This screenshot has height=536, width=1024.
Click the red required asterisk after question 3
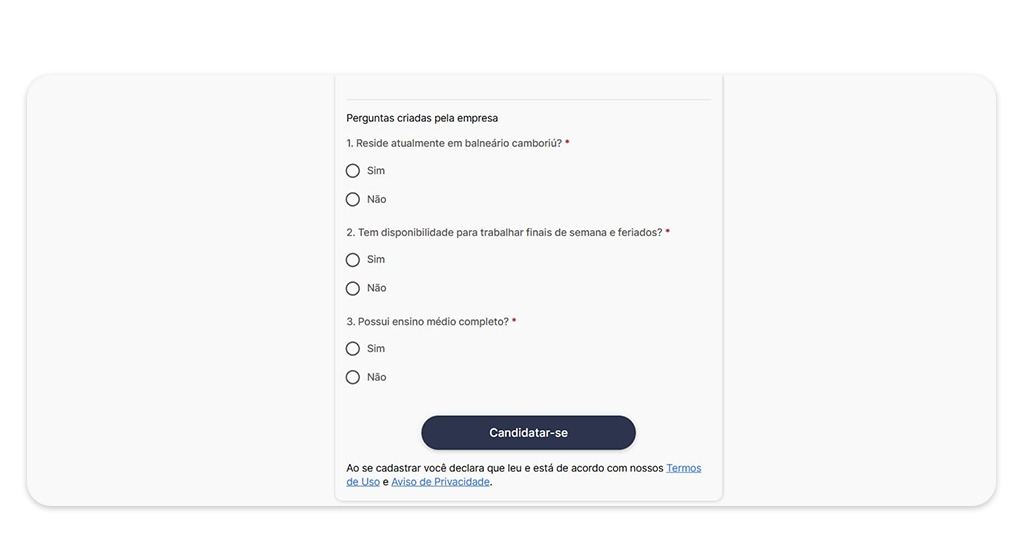(x=514, y=322)
